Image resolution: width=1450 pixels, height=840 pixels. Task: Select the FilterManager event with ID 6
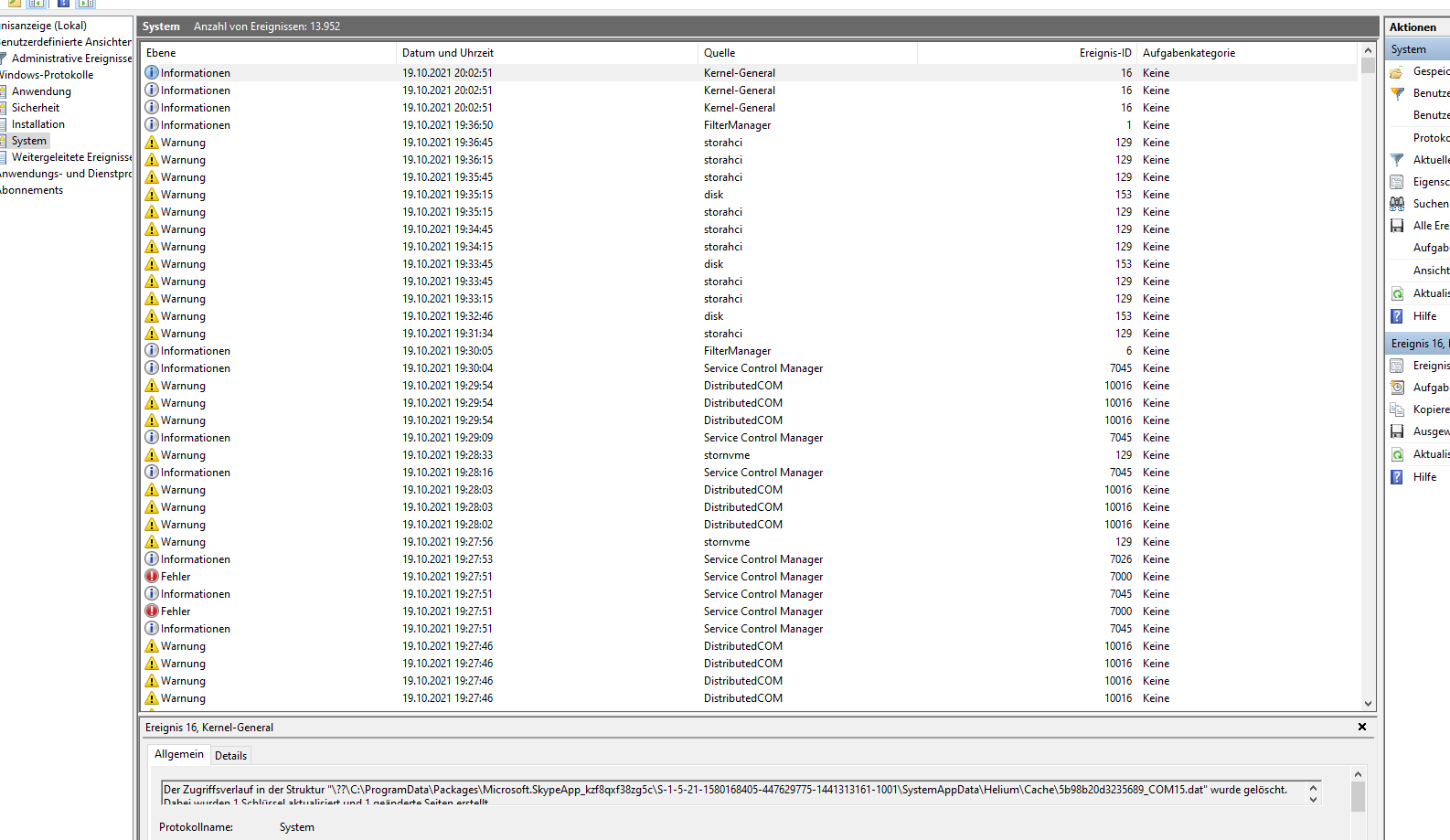click(749, 351)
